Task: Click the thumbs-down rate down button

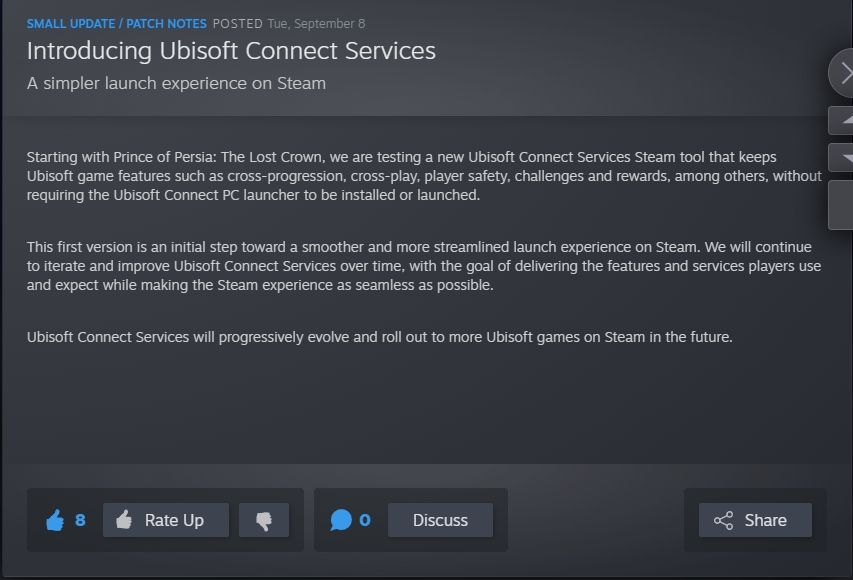Action: [264, 520]
